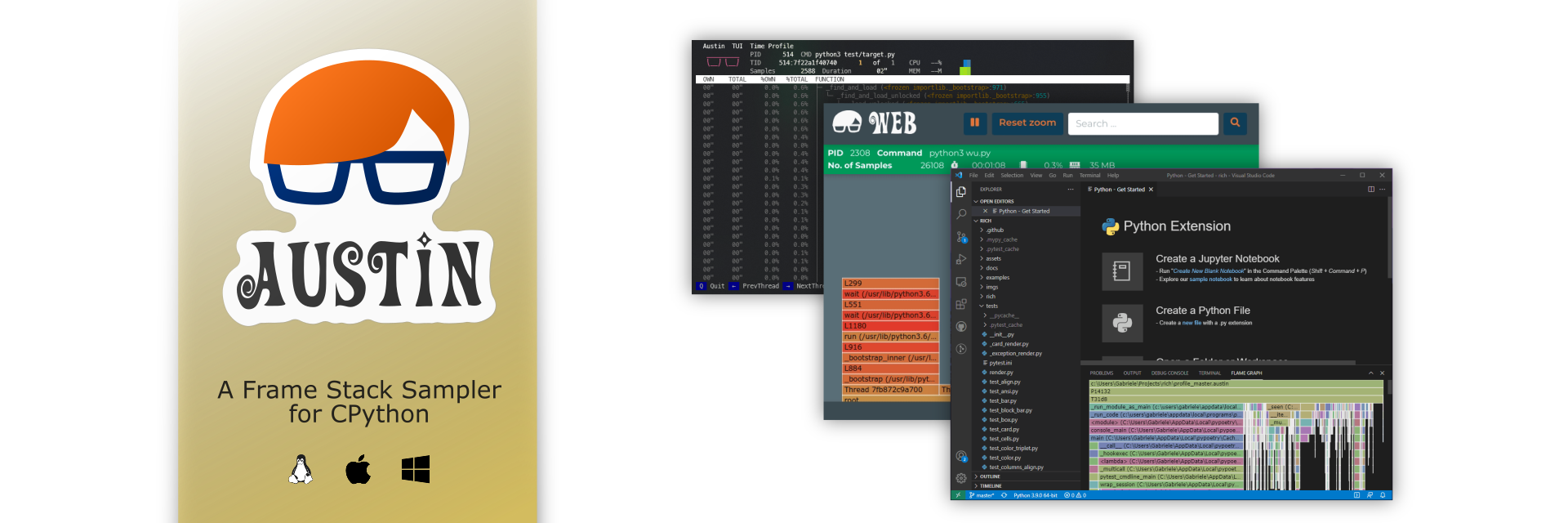This screenshot has width=1568, height=523.
Task: Open Run and Debug view in VS Code
Action: point(961,259)
